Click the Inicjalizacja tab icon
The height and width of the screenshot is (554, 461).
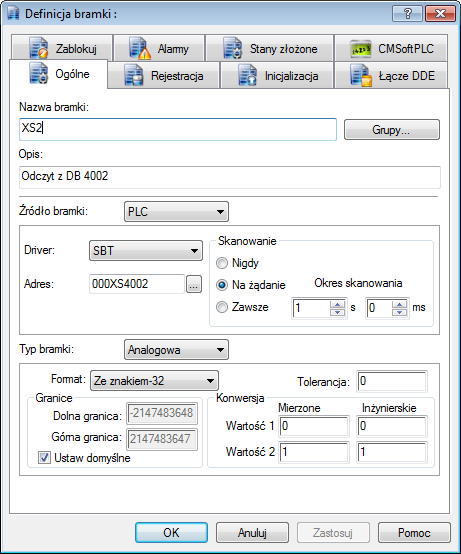248,75
